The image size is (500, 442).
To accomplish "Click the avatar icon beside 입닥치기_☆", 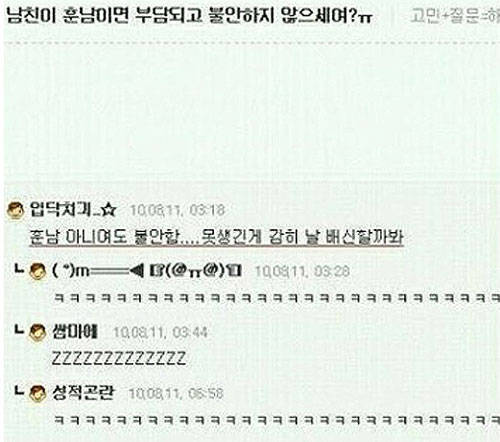I will pos(16,210).
